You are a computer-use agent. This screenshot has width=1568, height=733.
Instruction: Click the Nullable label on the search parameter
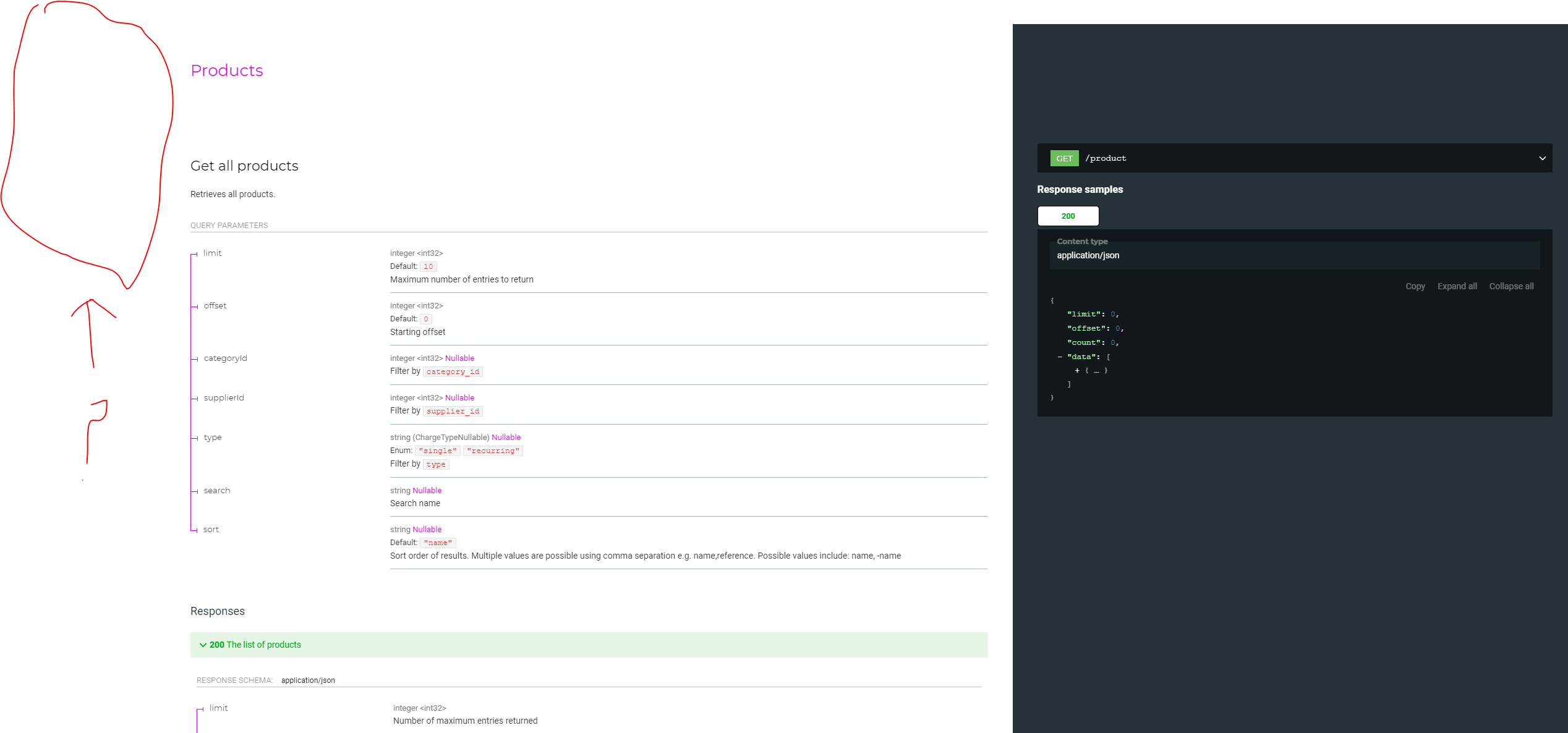point(427,490)
